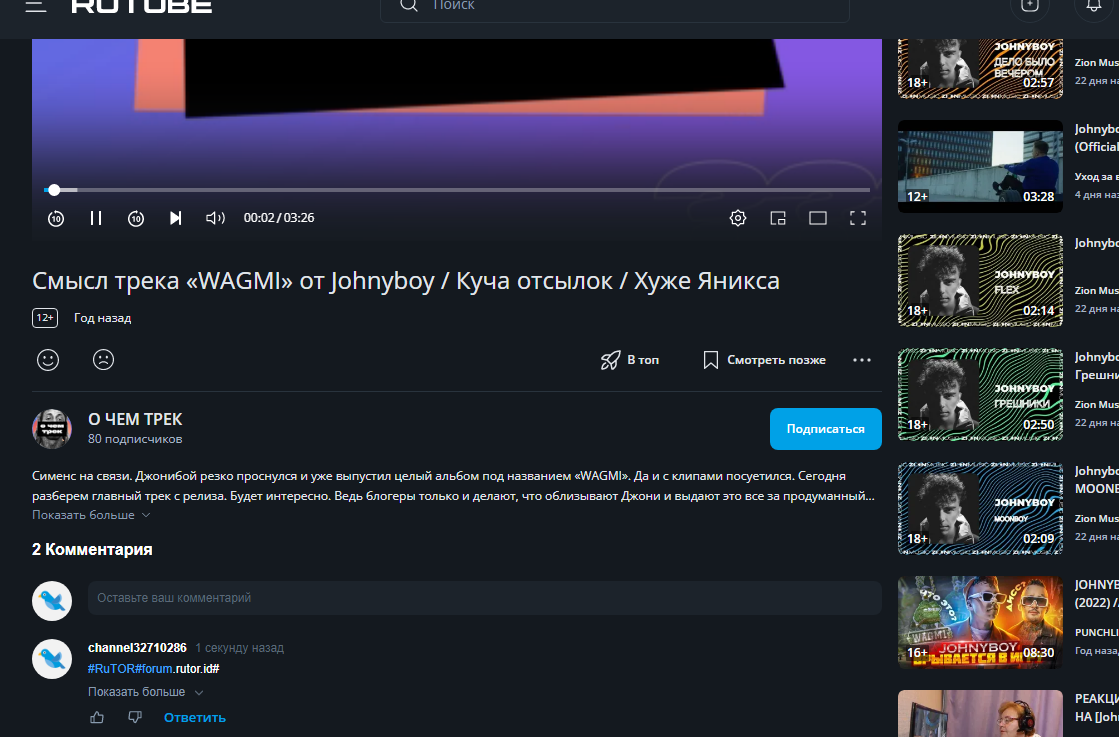Screen dimensions: 1119x737
Task: Open the three-dots more actions menu
Action: (x=862, y=360)
